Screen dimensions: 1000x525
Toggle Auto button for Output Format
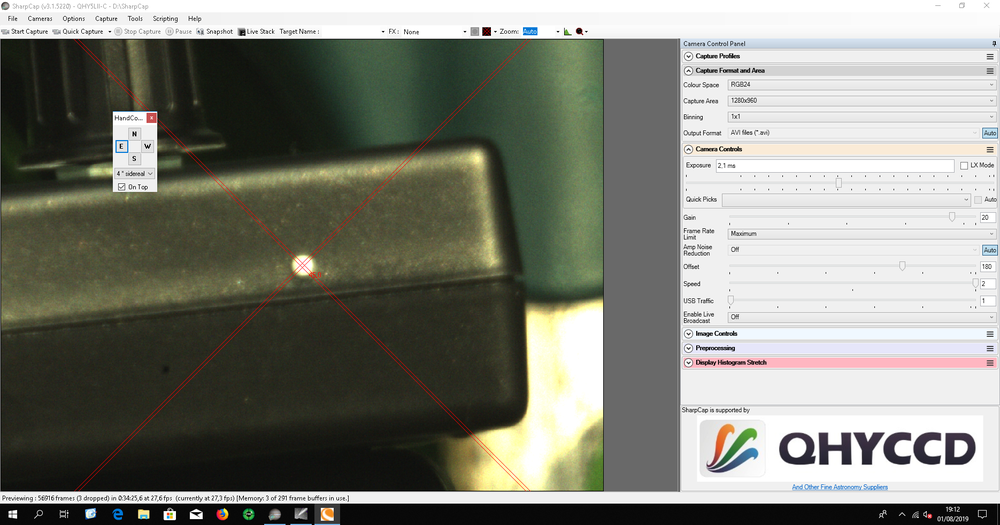click(x=989, y=133)
